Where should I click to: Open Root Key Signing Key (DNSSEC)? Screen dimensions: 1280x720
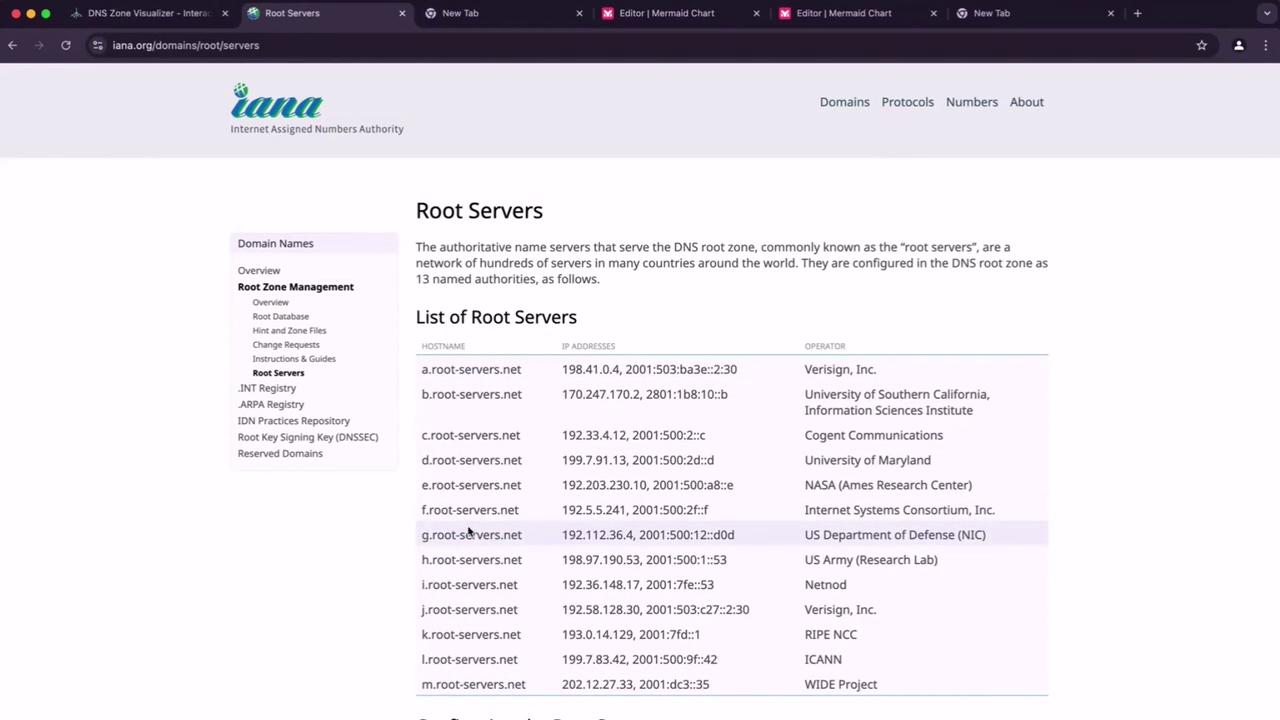click(x=308, y=437)
